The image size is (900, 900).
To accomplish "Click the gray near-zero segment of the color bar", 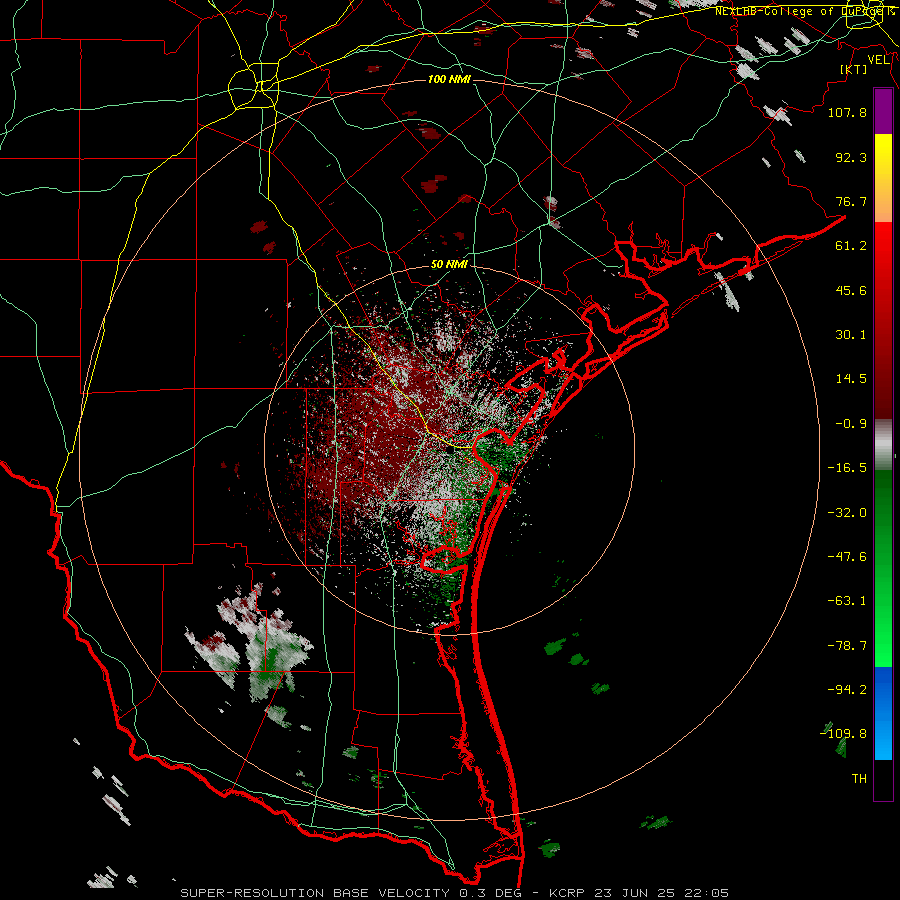I will pyautogui.click(x=883, y=445).
